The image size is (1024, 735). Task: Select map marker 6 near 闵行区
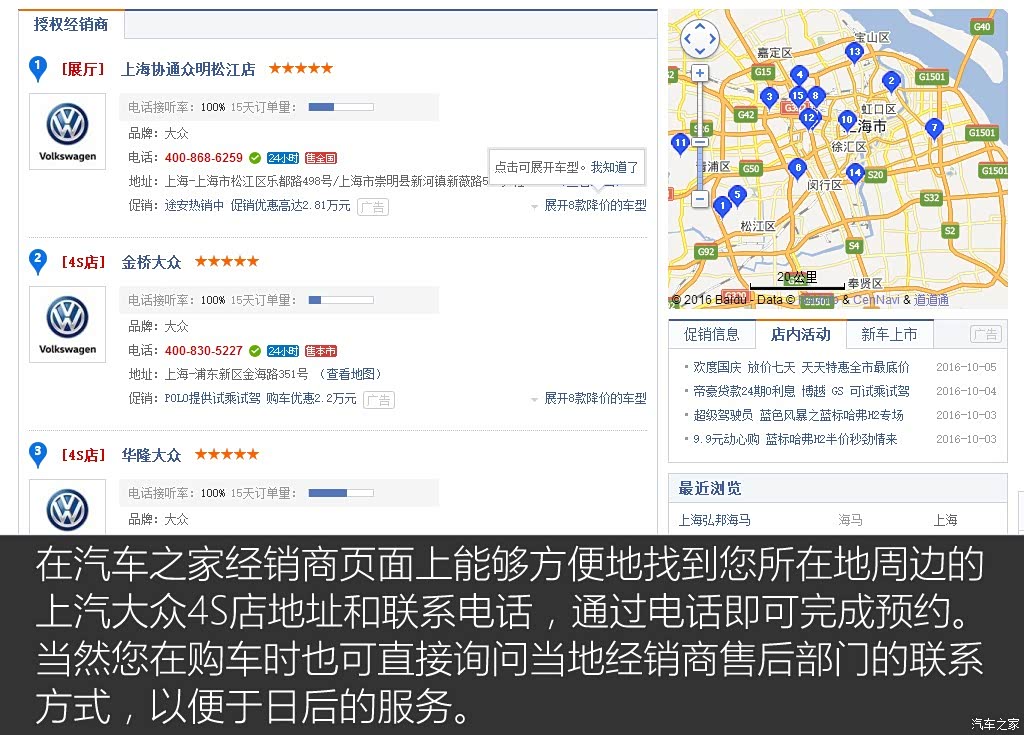tap(797, 169)
